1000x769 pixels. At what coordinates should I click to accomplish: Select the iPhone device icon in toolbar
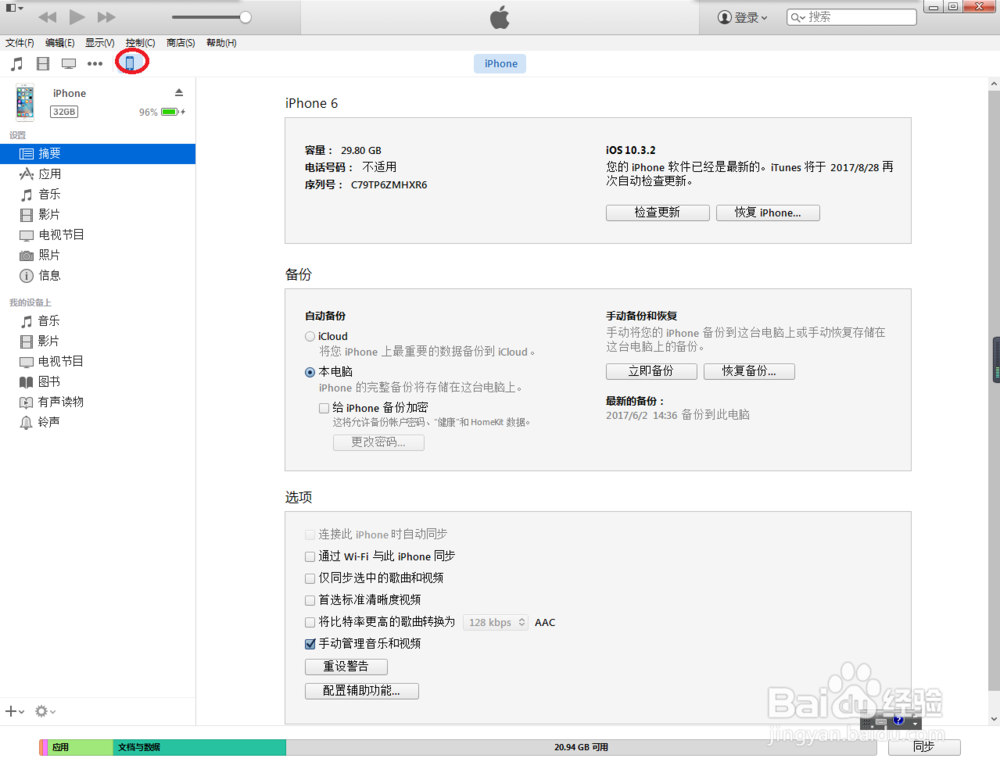130,63
